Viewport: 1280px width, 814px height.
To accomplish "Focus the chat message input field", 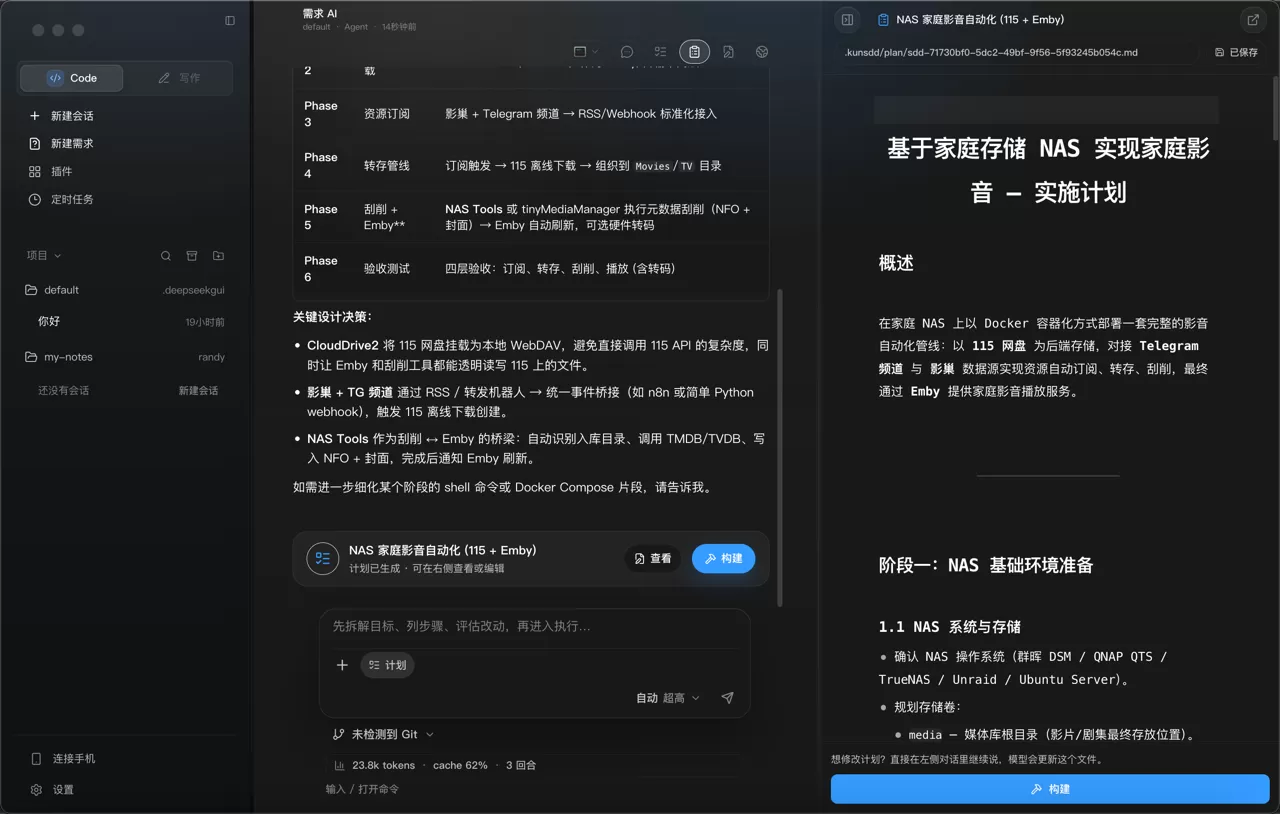I will click(535, 626).
